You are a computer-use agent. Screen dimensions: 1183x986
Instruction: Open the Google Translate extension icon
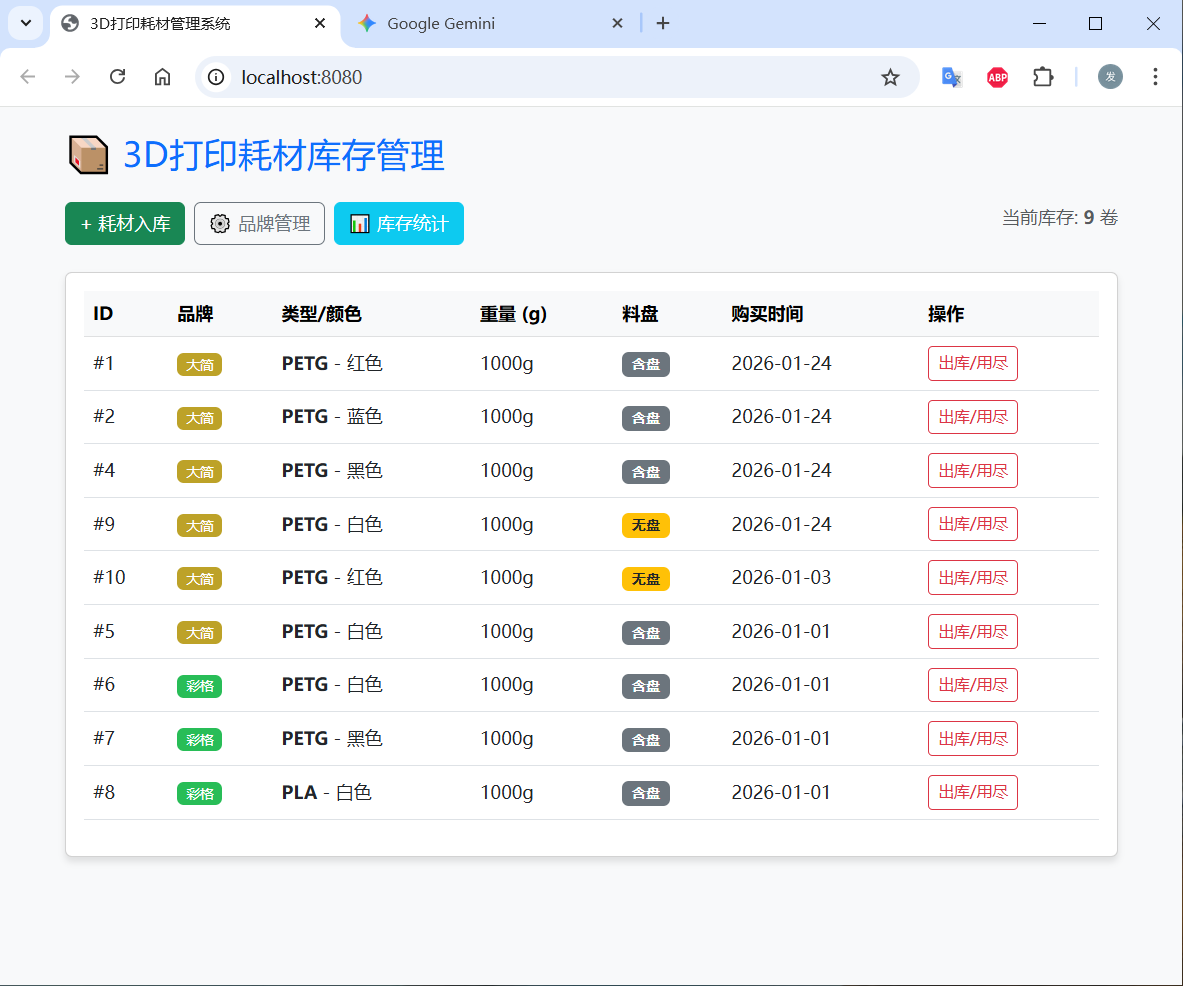coord(951,77)
